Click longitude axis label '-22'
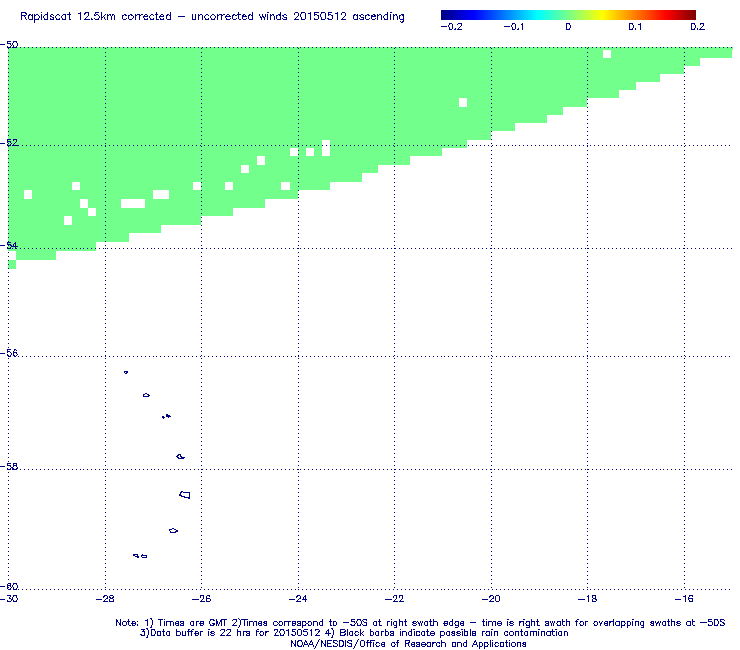 click(x=395, y=599)
